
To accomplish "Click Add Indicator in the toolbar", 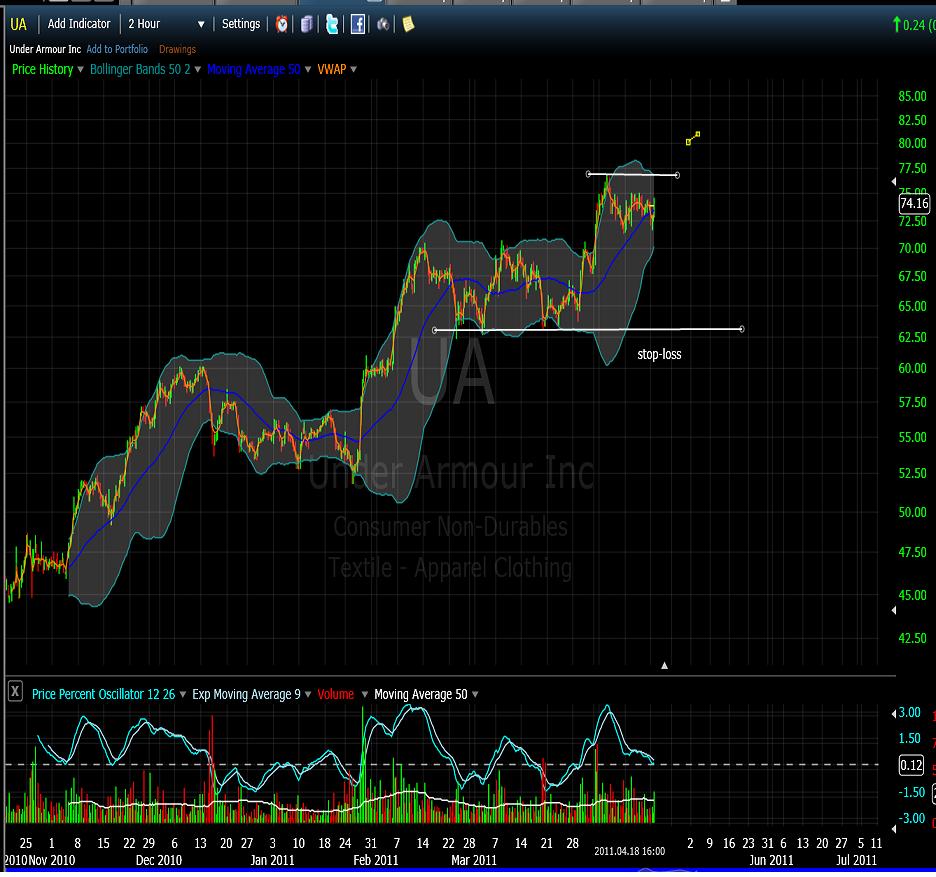I will [79, 24].
